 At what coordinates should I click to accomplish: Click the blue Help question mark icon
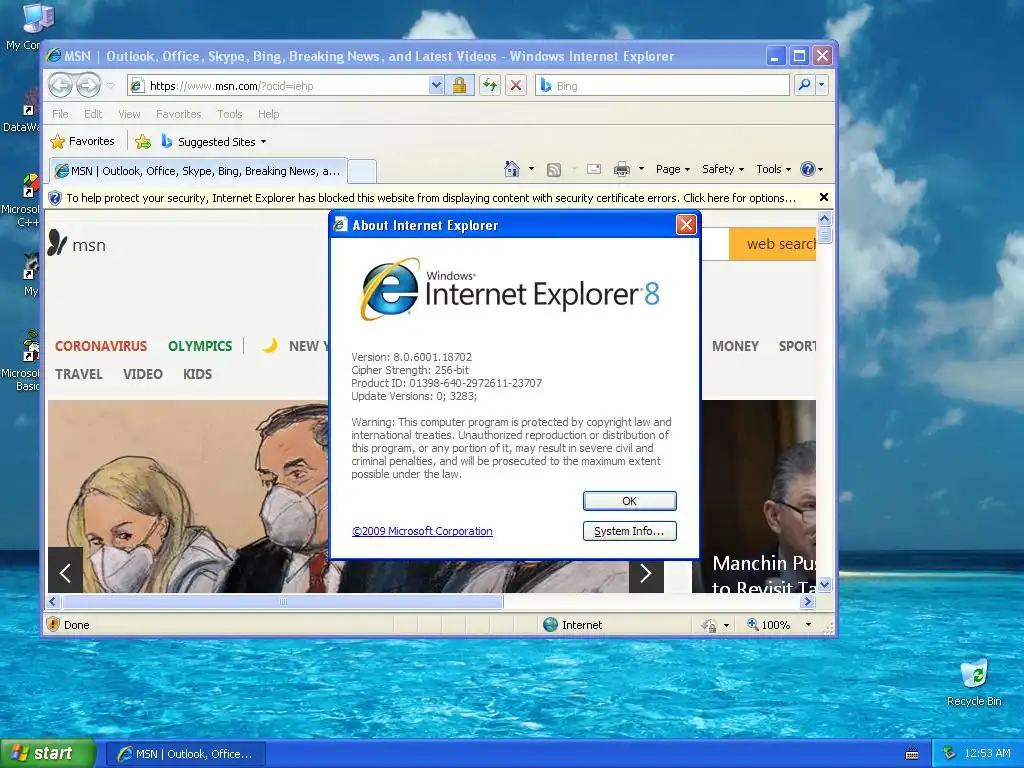(x=808, y=169)
